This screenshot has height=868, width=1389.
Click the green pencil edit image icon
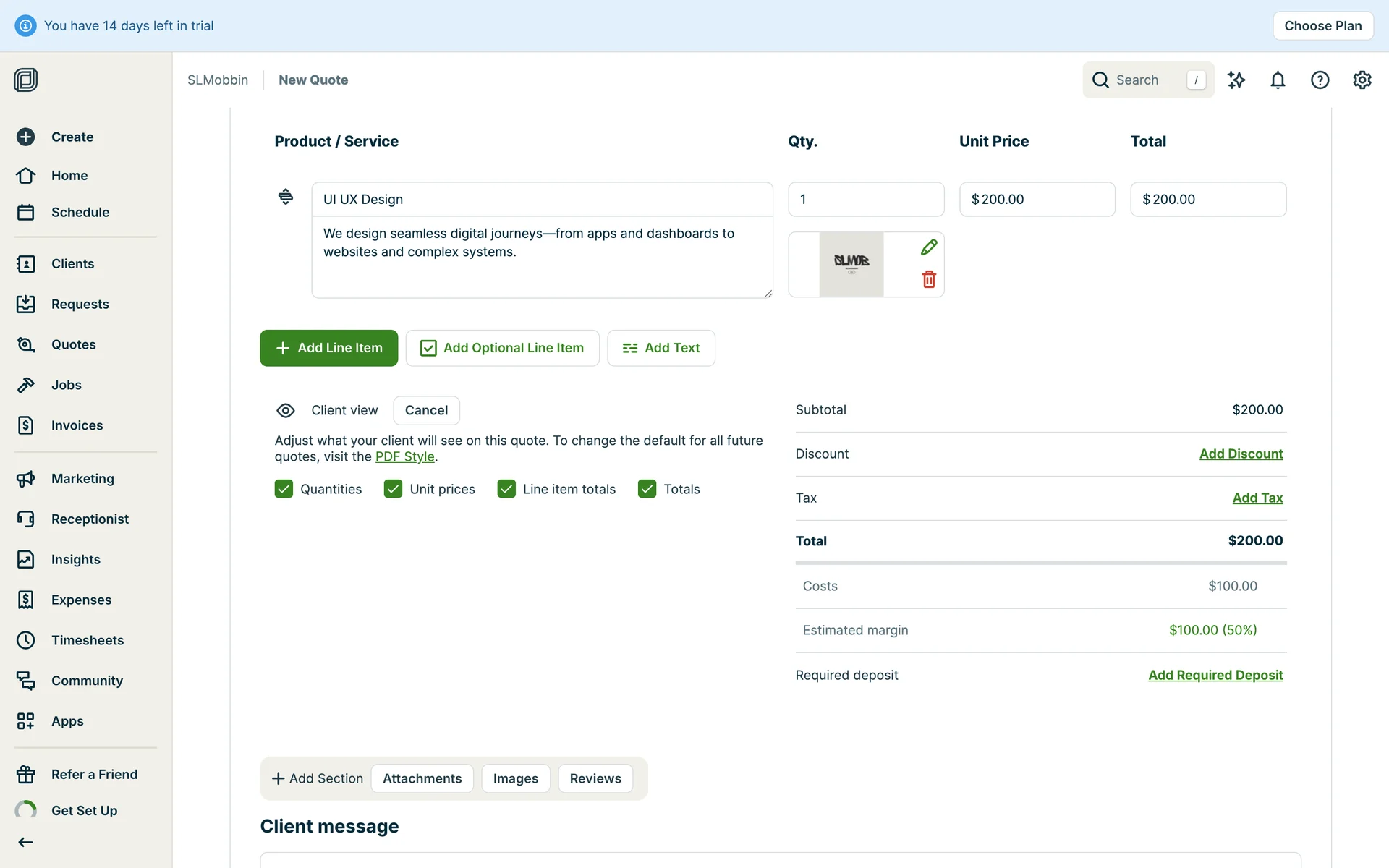tap(929, 247)
